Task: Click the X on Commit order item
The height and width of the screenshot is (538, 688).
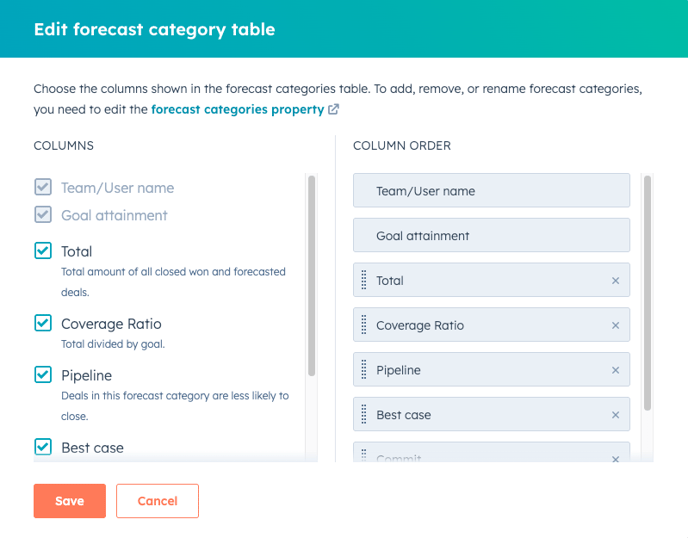Action: click(x=615, y=459)
